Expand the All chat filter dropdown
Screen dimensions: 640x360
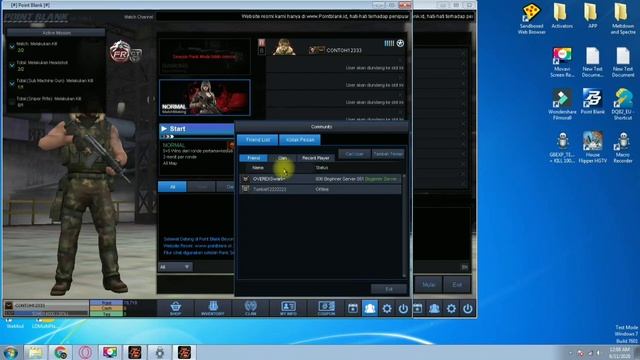point(176,267)
